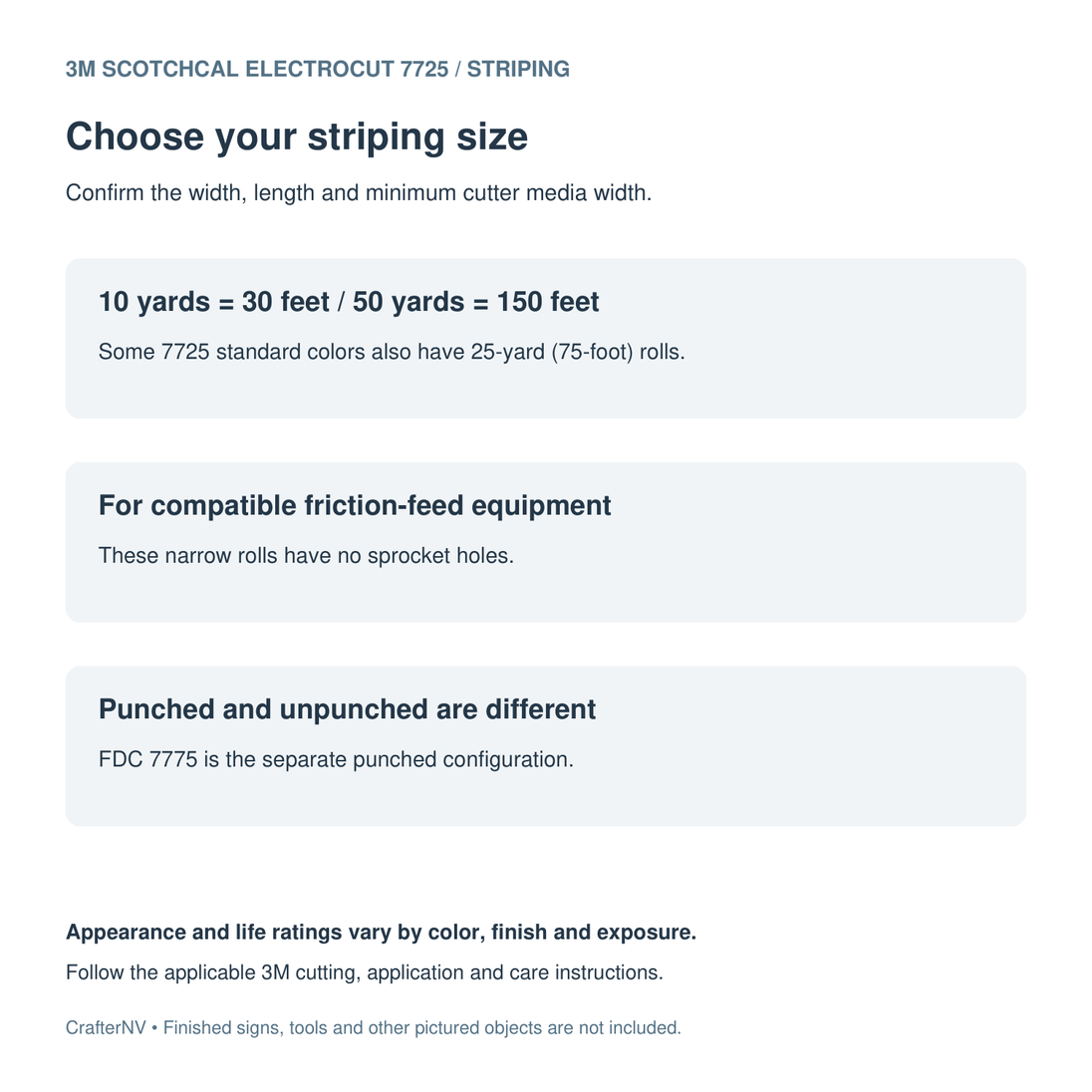Select the 'Choose your striping size' heading
The image size is (1092, 1092).
pos(297,136)
